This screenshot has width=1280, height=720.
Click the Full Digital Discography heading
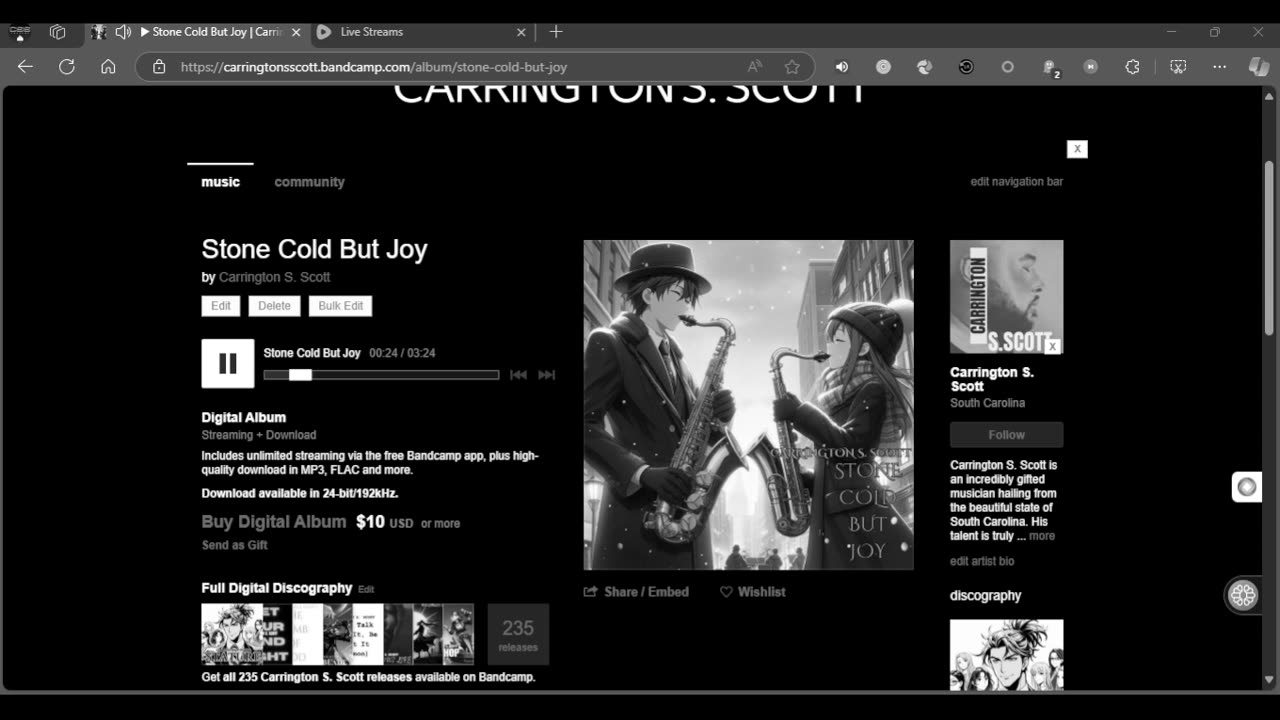point(277,588)
